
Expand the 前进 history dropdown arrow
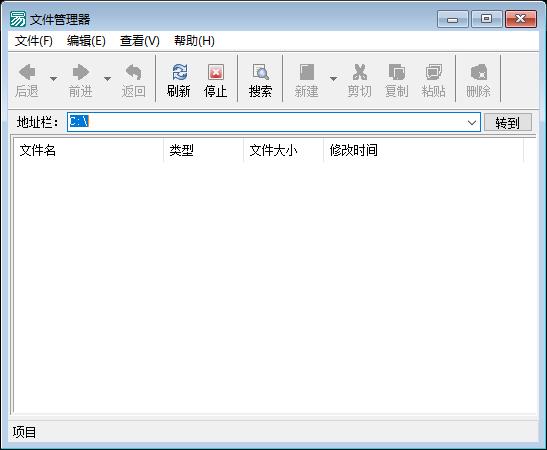107,79
